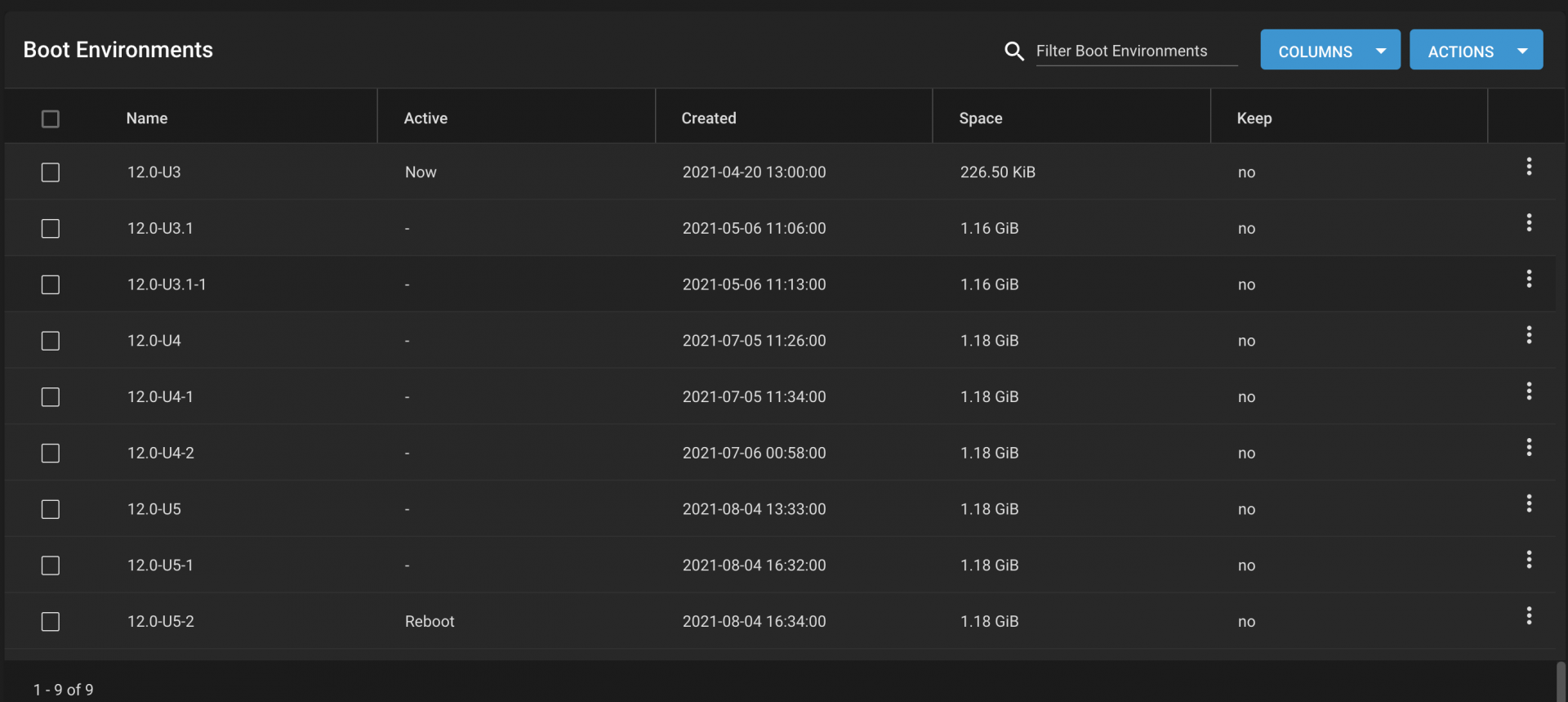The image size is (1568, 702).
Task: Click the 12.0-U4-1 name cell
Action: pyautogui.click(x=160, y=397)
